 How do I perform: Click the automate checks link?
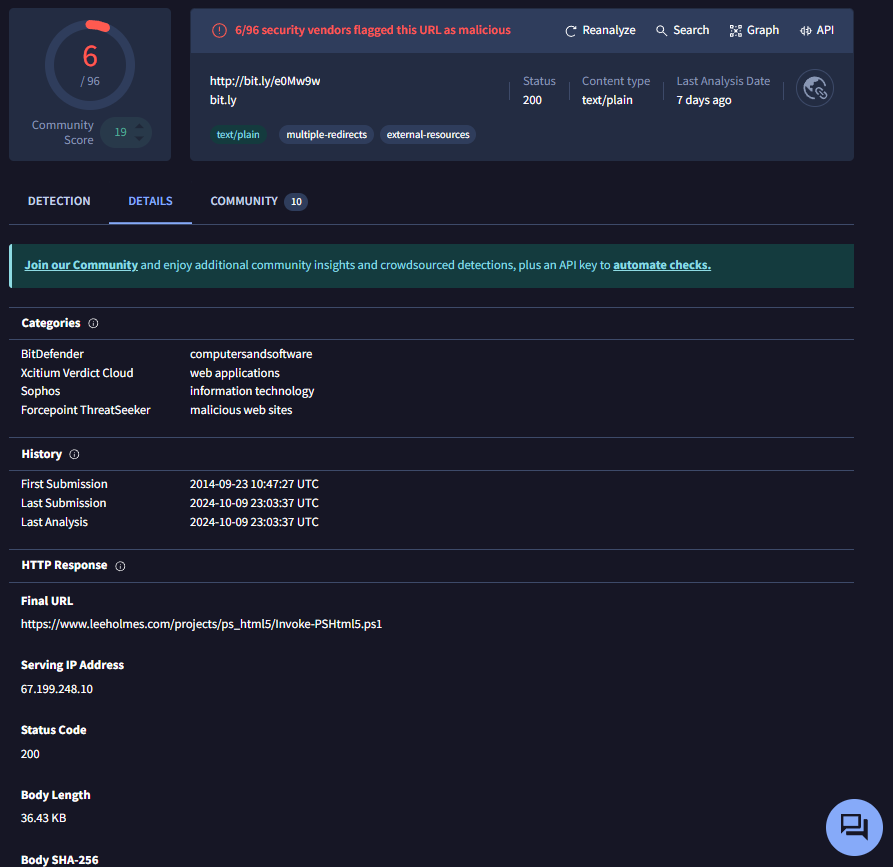[662, 265]
